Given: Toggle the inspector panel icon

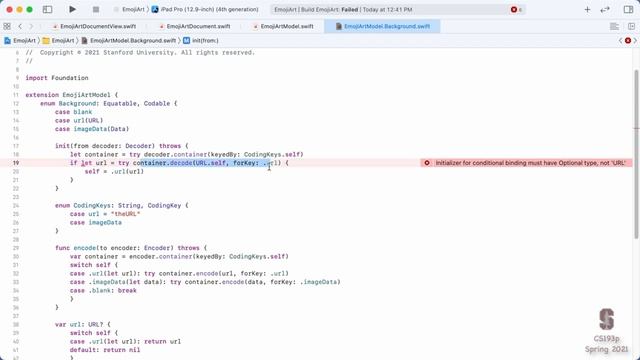Looking at the screenshot, I should [x=628, y=9].
